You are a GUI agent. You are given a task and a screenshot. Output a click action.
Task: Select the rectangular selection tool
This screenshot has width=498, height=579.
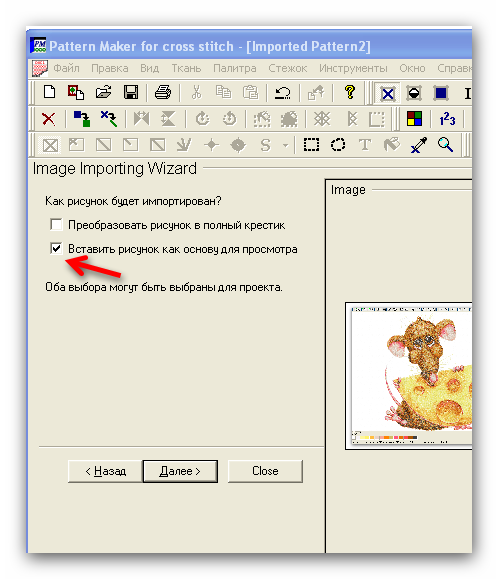coord(311,145)
